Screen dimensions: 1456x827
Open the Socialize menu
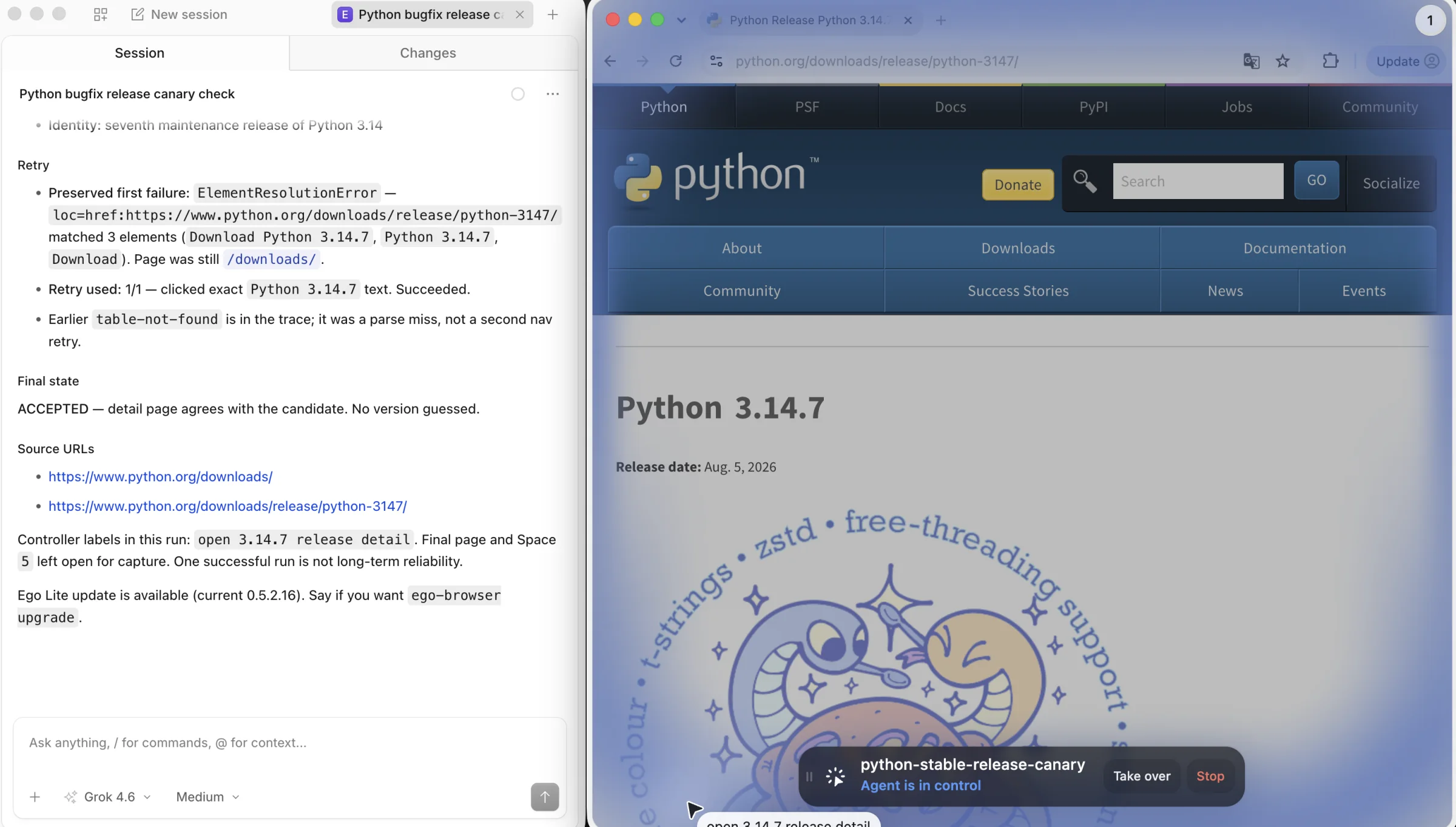1391,183
